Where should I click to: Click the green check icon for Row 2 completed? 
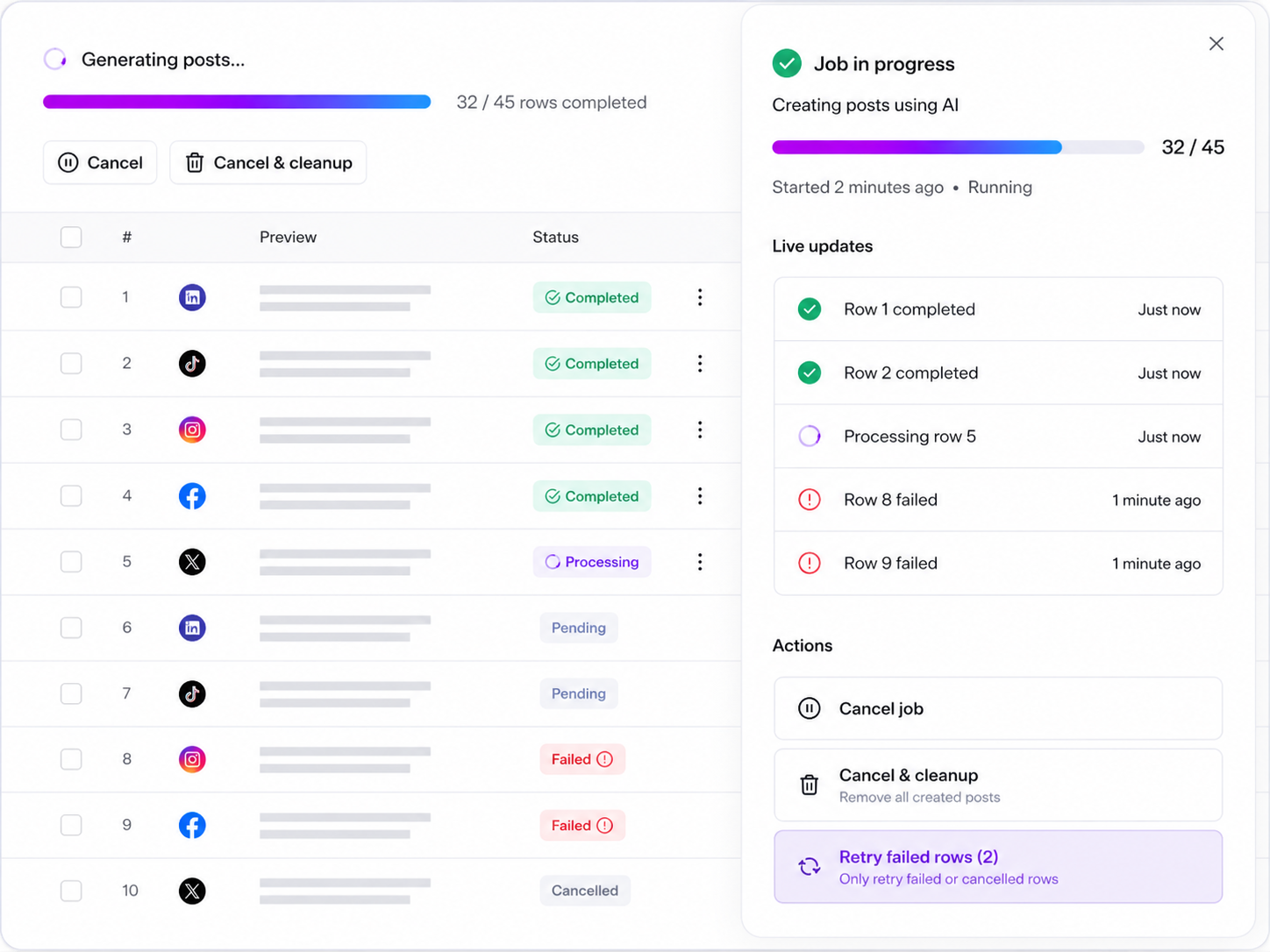810,373
